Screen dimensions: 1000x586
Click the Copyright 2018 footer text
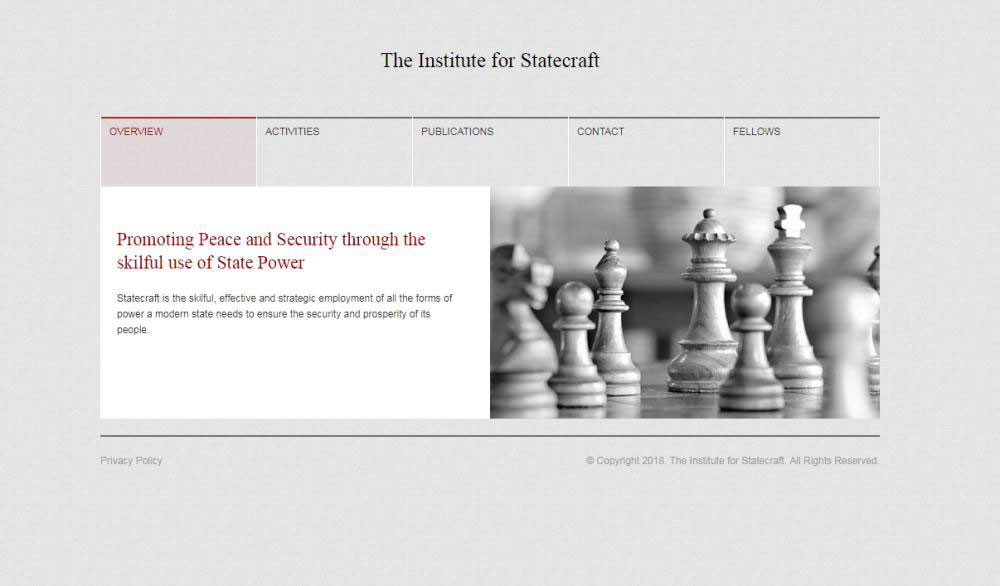(732, 460)
